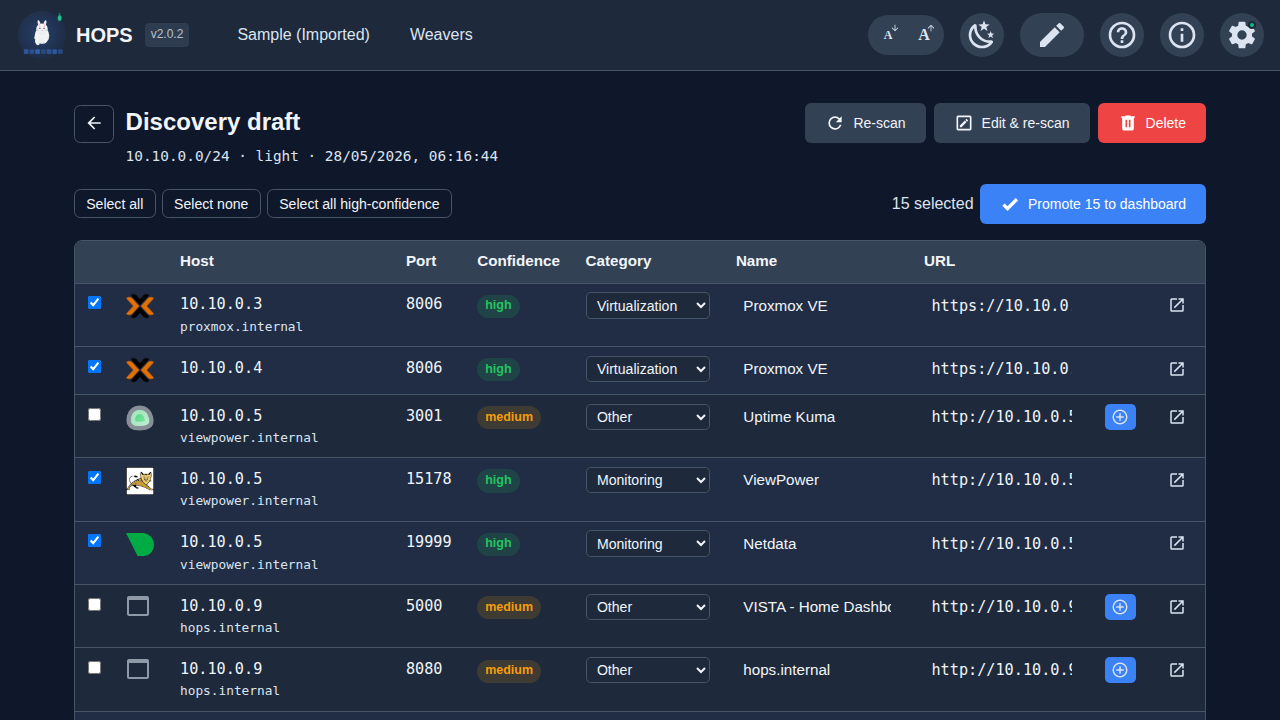The image size is (1280, 720).
Task: Increase the font size
Action: pyautogui.click(x=925, y=35)
